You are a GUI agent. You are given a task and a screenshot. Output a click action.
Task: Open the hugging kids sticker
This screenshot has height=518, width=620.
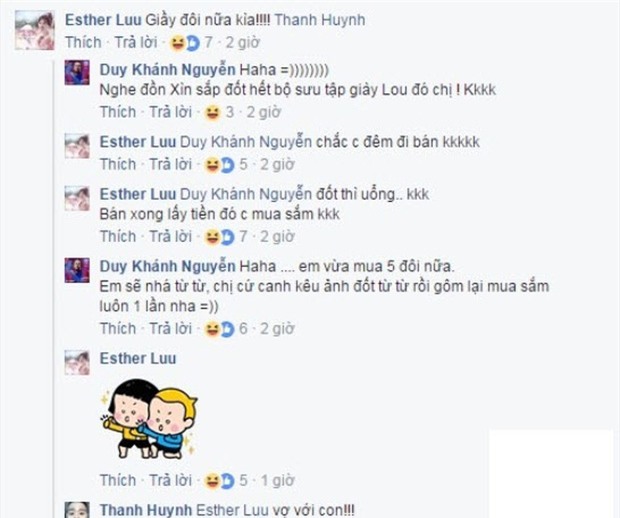tap(149, 419)
